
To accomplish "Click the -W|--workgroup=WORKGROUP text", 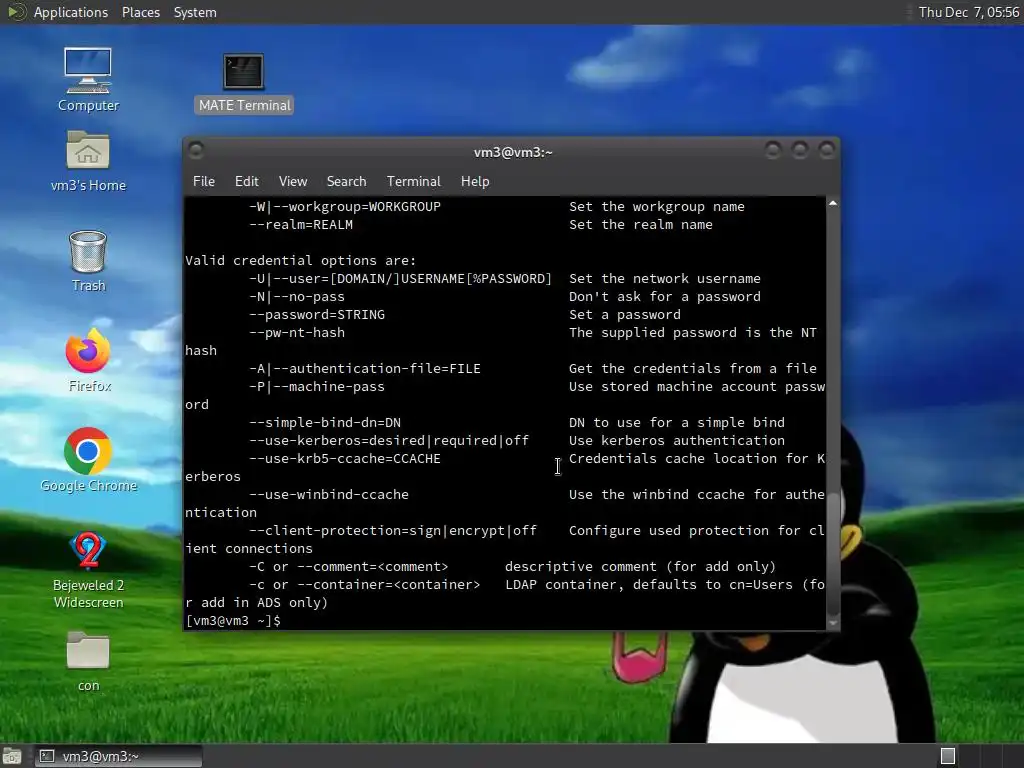I will point(345,206).
